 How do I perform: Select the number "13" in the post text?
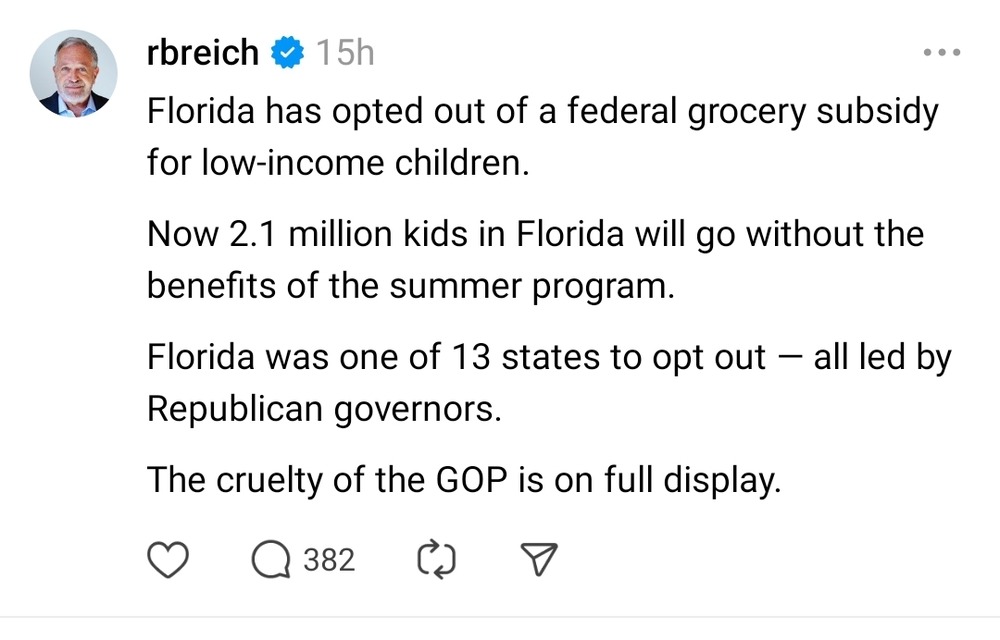(471, 357)
